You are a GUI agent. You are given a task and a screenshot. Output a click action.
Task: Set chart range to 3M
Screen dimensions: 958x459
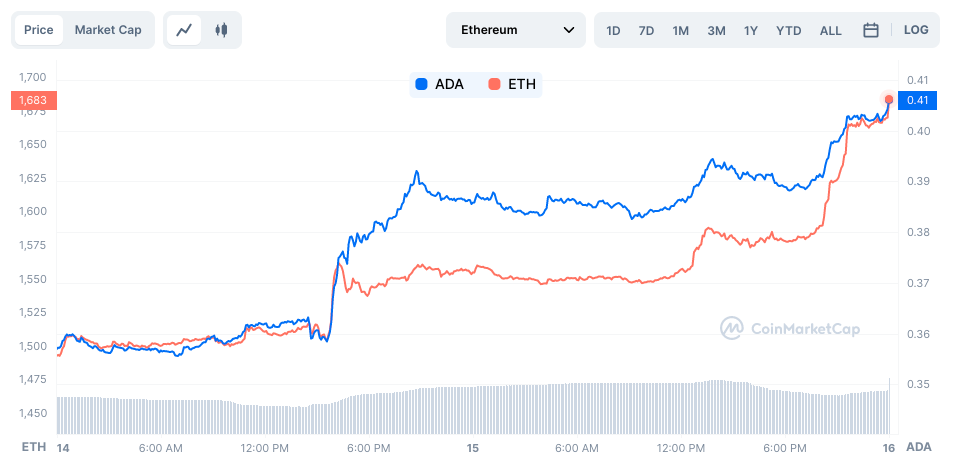(716, 30)
